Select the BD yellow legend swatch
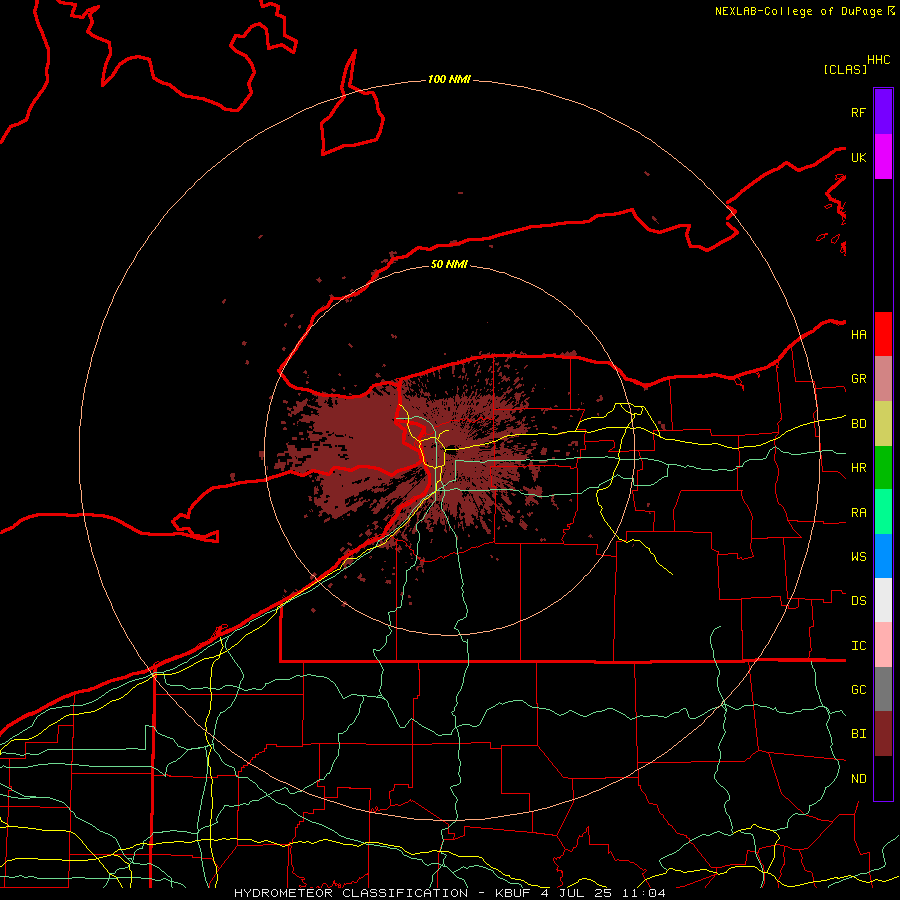The height and width of the screenshot is (900, 900). pyautogui.click(x=883, y=424)
